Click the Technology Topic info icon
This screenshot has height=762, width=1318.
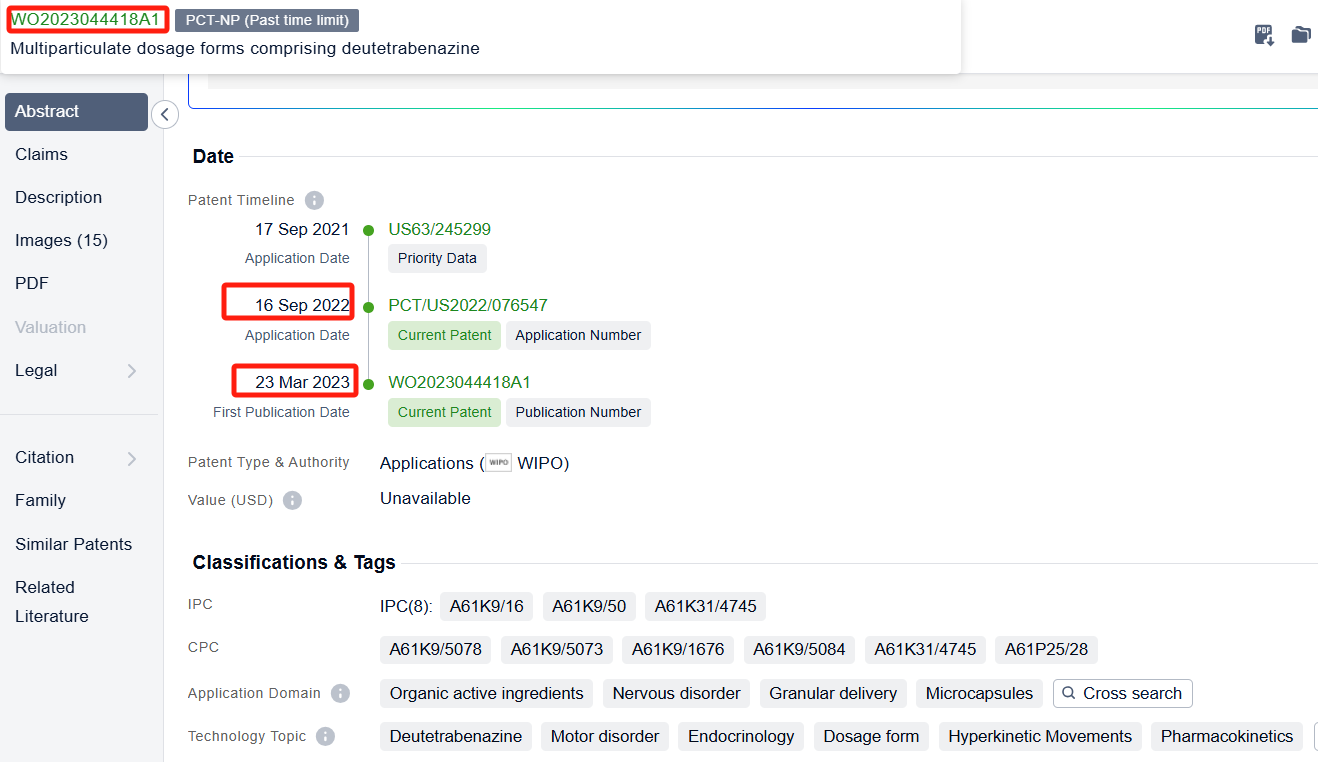point(325,737)
